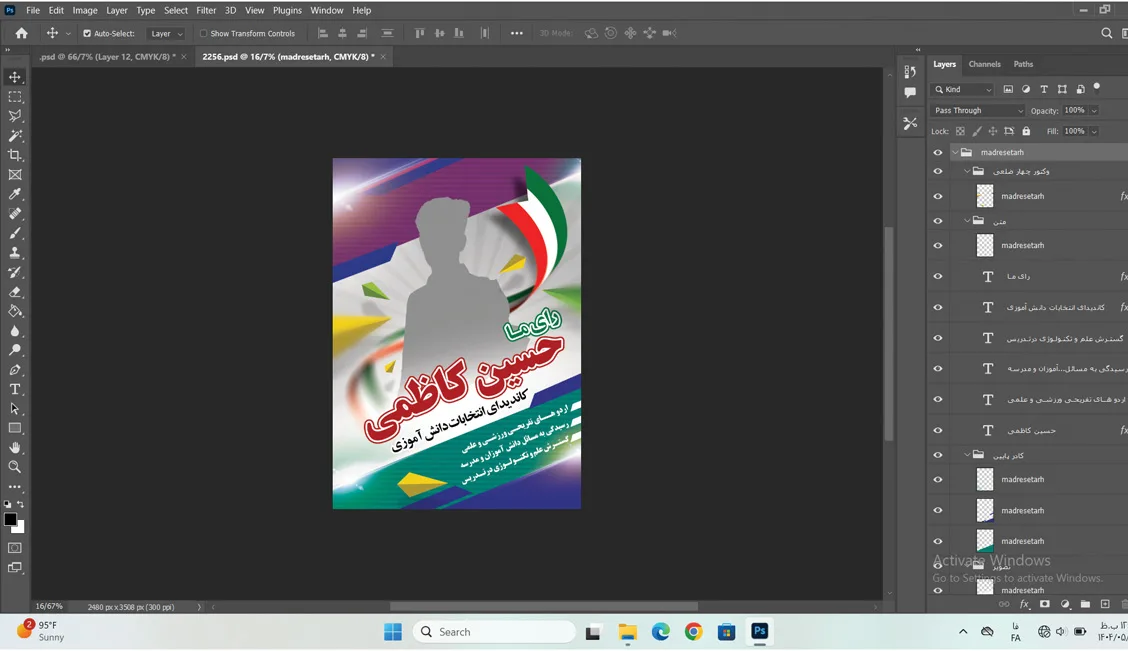Click the zoom percentage field 16/67%
This screenshot has width=1128, height=651.
point(49,606)
